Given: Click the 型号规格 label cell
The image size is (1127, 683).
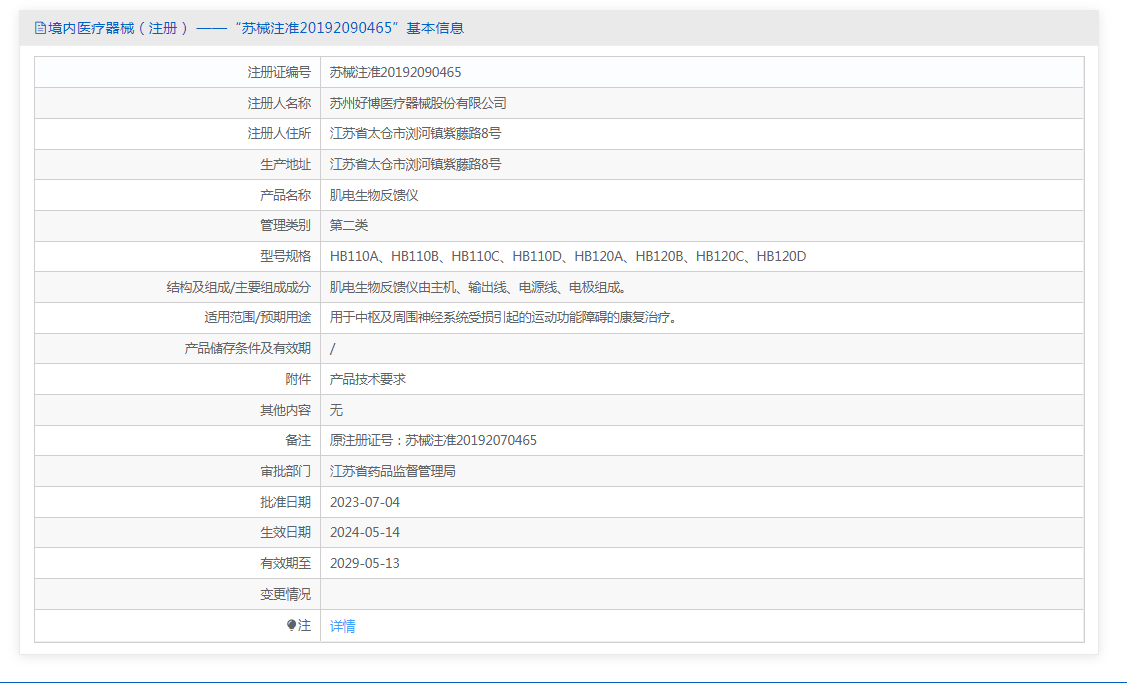Looking at the screenshot, I should pyautogui.click(x=178, y=257).
